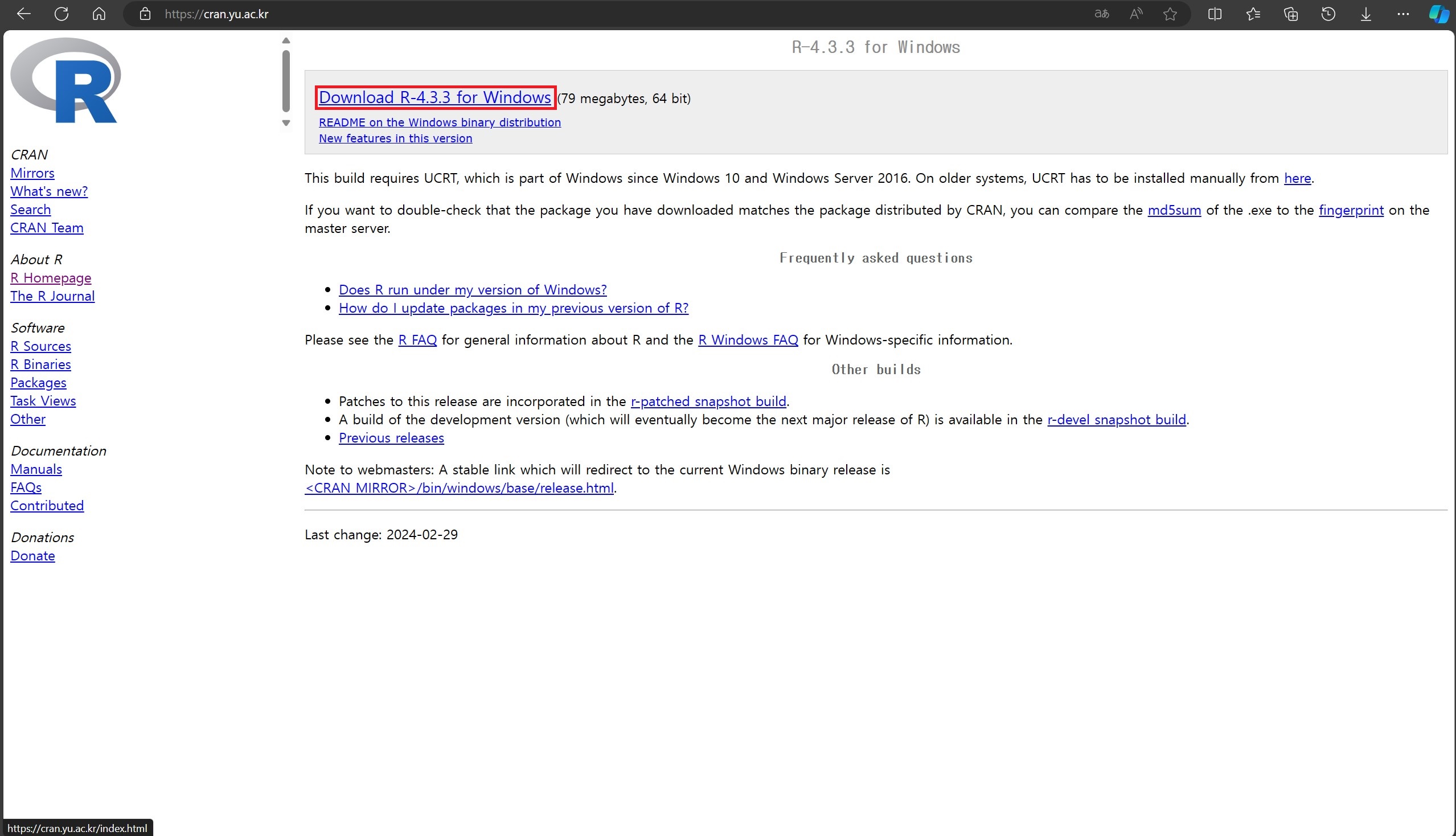
Task: Open Mirrors in the CRAN sidebar
Action: [x=32, y=173]
